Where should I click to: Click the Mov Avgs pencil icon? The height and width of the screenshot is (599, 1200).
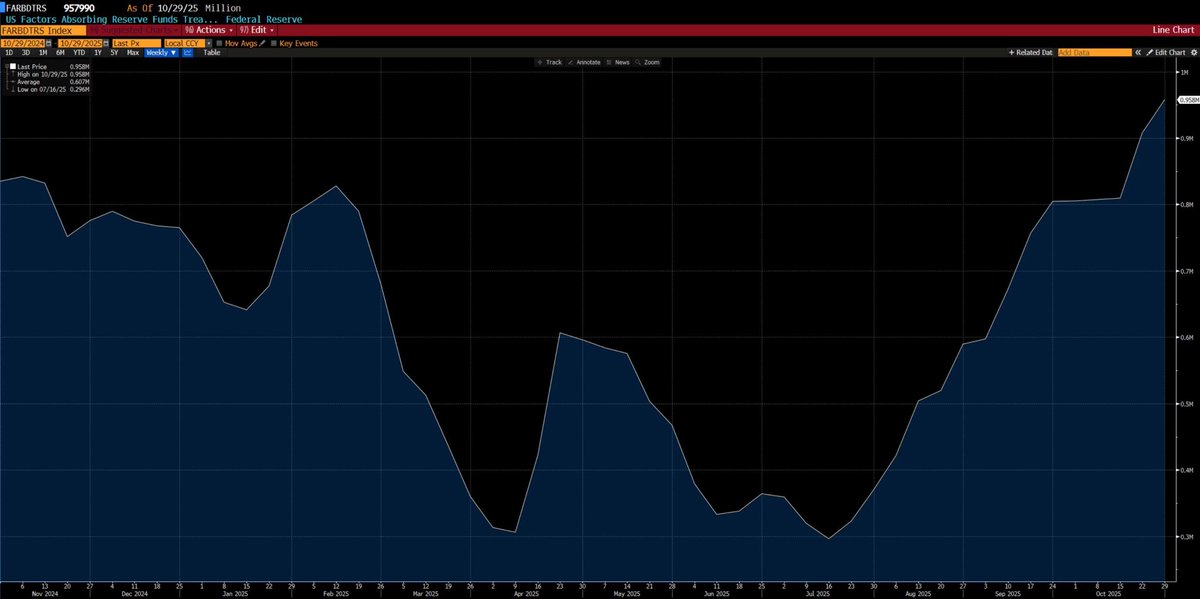263,43
